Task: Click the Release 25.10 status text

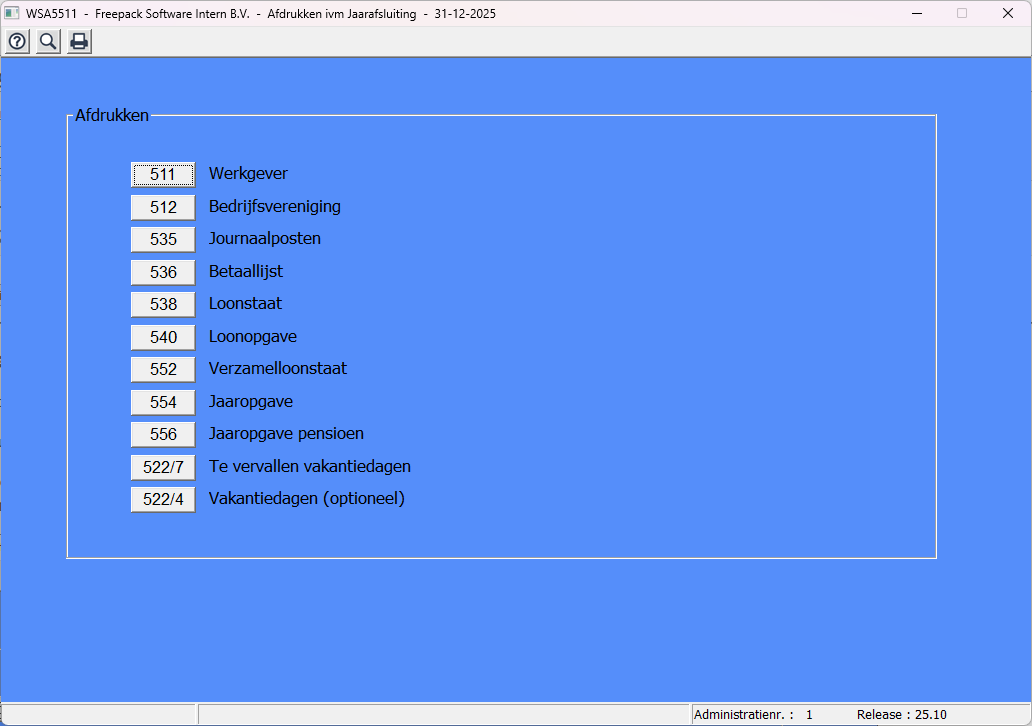Action: pos(901,715)
